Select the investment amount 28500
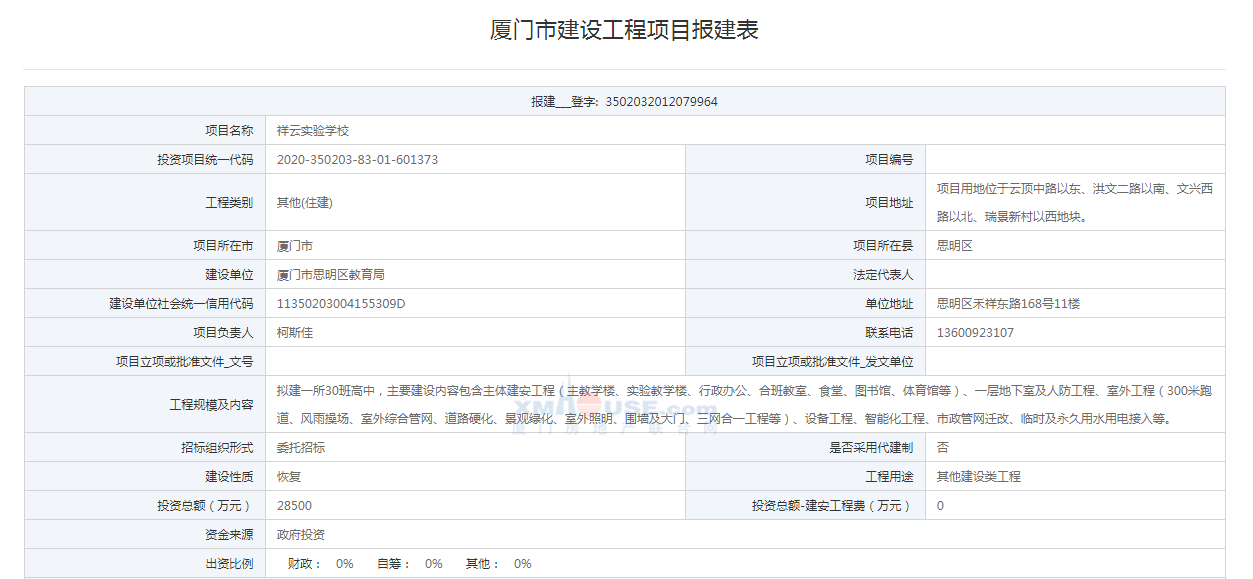The width and height of the screenshot is (1253, 579). 294,506
